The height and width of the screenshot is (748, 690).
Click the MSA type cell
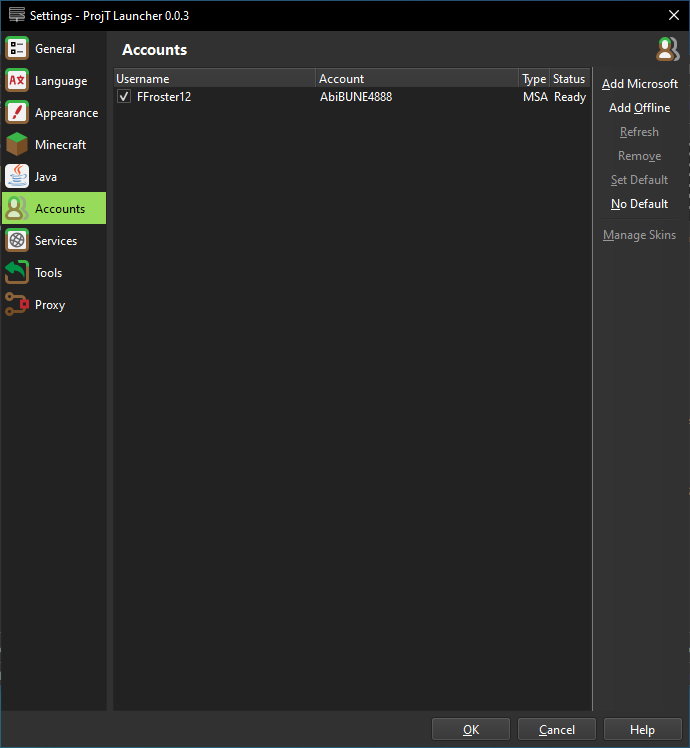point(535,97)
